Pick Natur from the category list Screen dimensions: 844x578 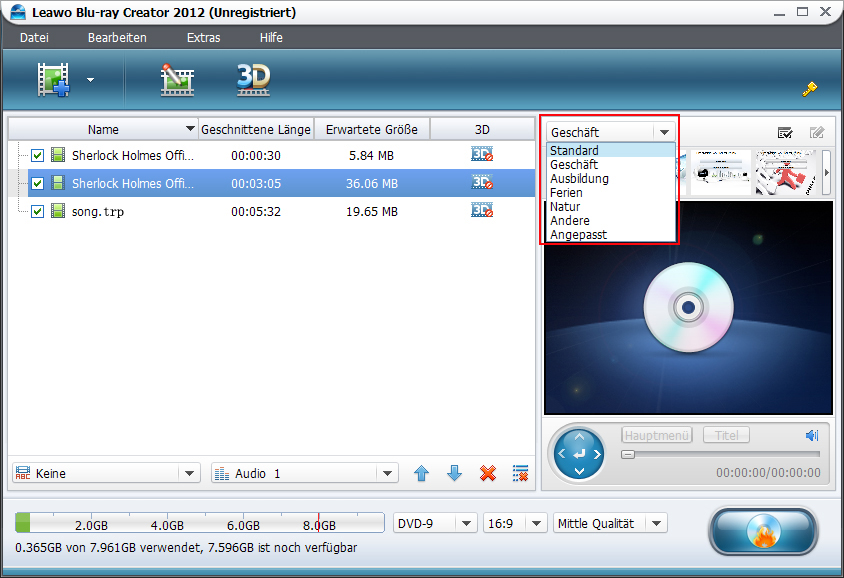coord(610,207)
